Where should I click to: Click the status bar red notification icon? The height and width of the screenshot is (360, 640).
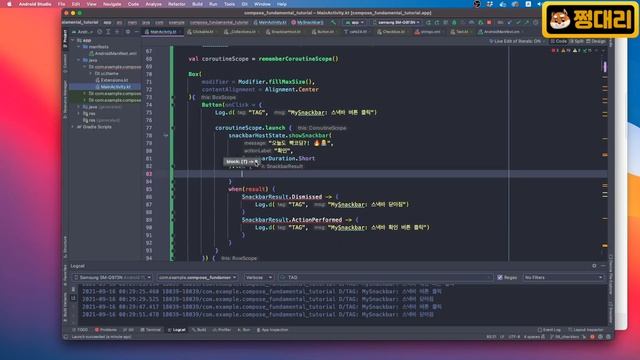coord(592,337)
